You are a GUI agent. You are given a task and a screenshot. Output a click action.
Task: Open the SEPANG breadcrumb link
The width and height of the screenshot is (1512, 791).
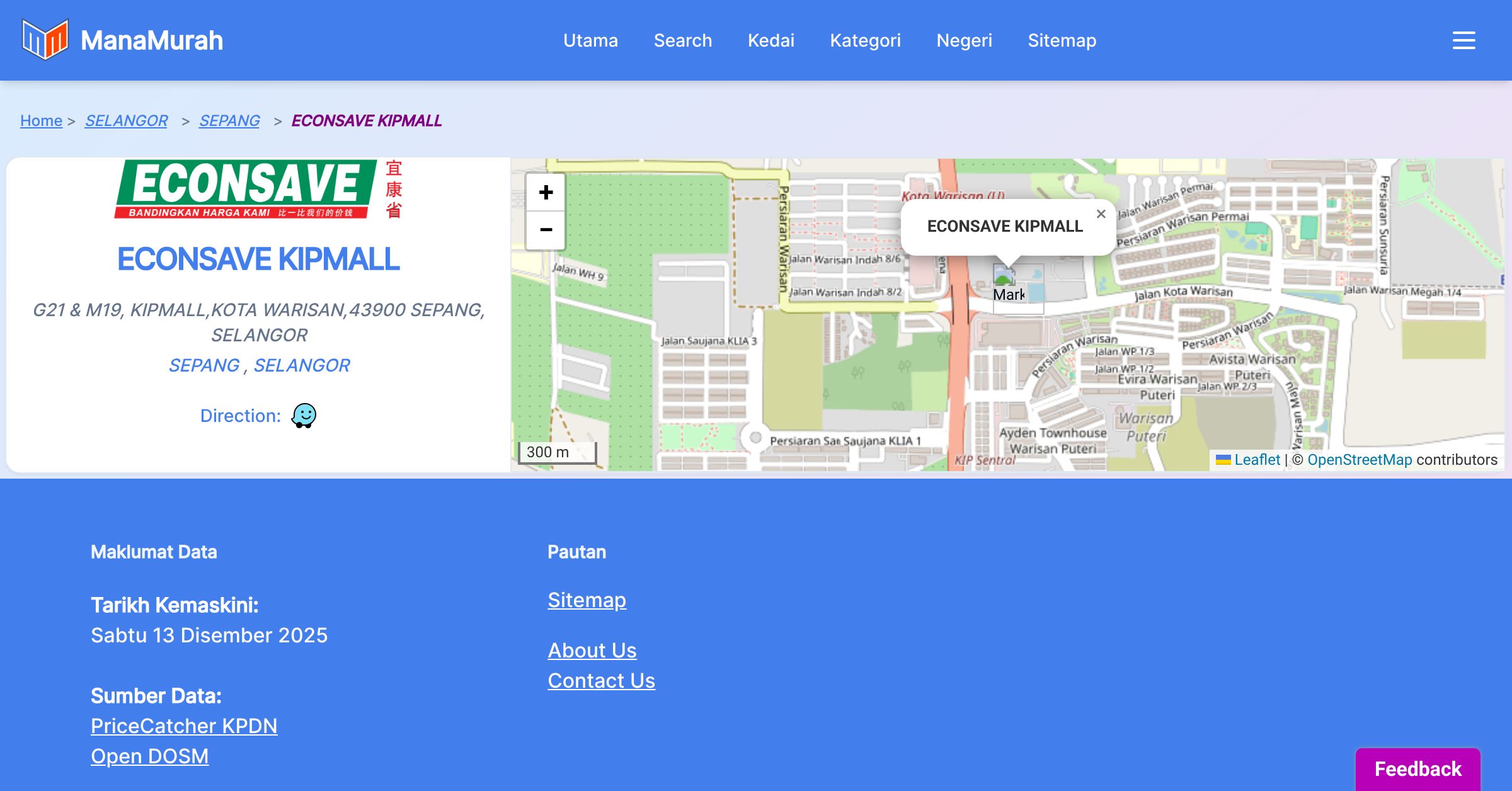[229, 120]
